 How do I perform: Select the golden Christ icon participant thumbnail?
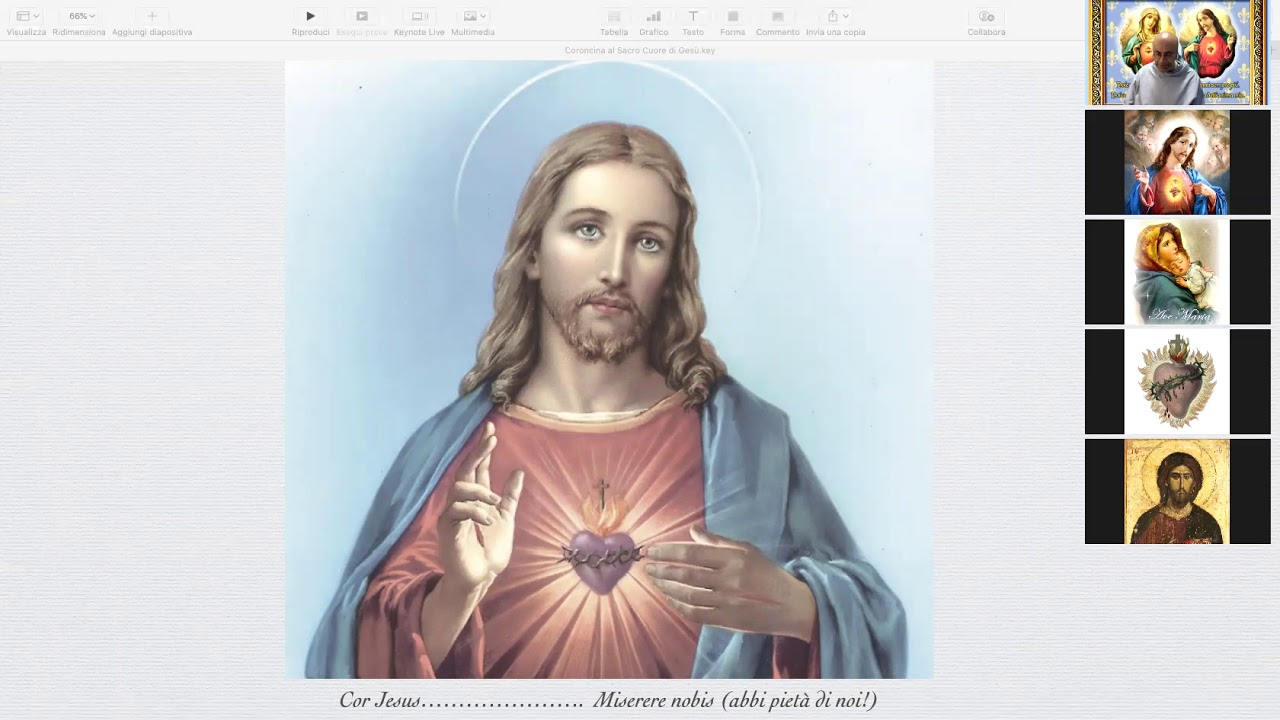(1177, 492)
